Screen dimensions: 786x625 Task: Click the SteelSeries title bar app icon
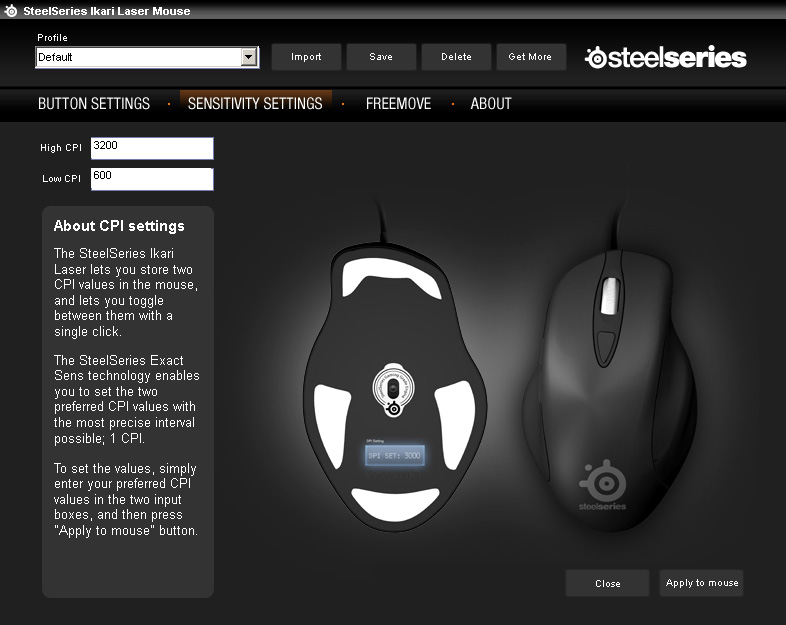point(10,11)
